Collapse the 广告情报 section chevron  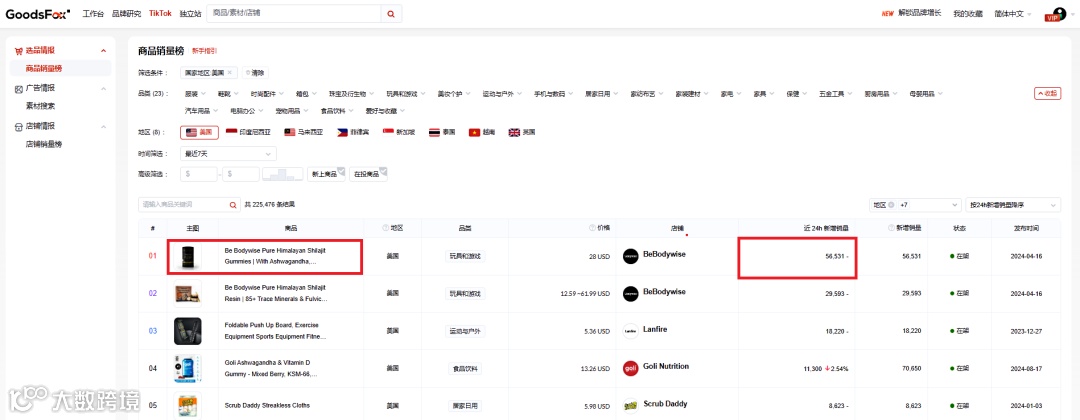(103, 88)
